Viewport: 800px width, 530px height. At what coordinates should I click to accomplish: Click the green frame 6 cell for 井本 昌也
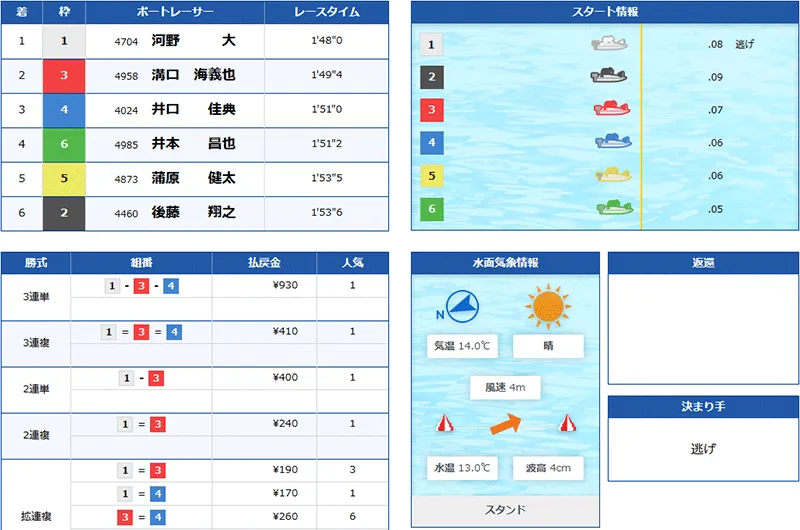[x=64, y=144]
